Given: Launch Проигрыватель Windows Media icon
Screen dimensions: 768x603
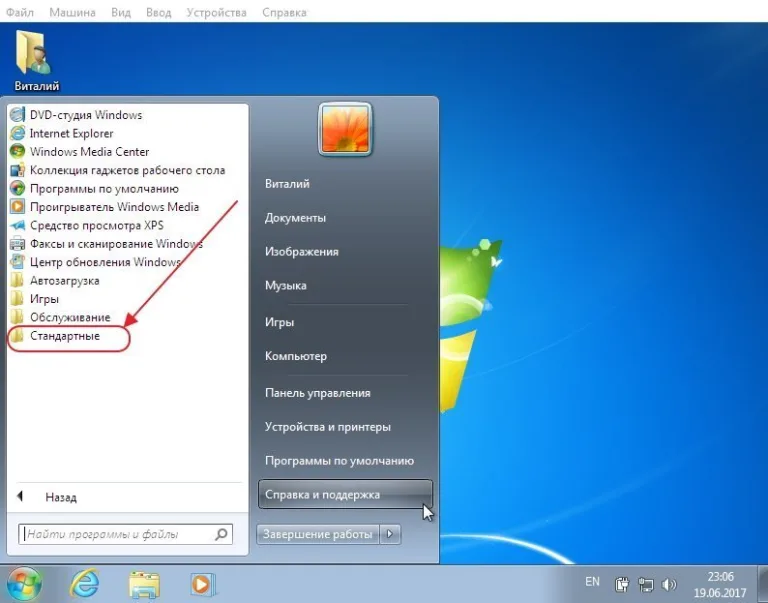Looking at the screenshot, I should 17,207.
